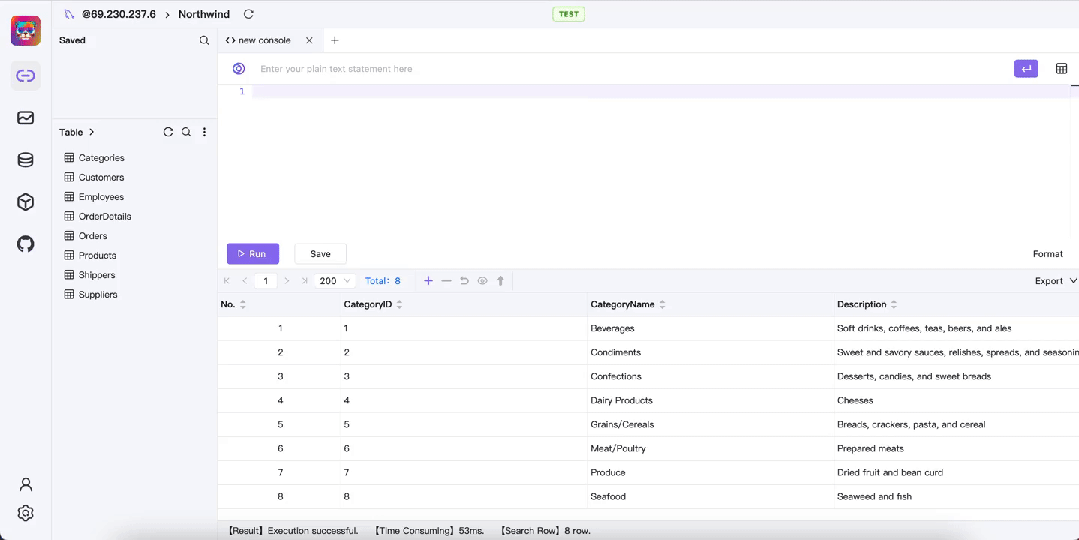Open the Products table
The image size is (1079, 540).
point(97,255)
